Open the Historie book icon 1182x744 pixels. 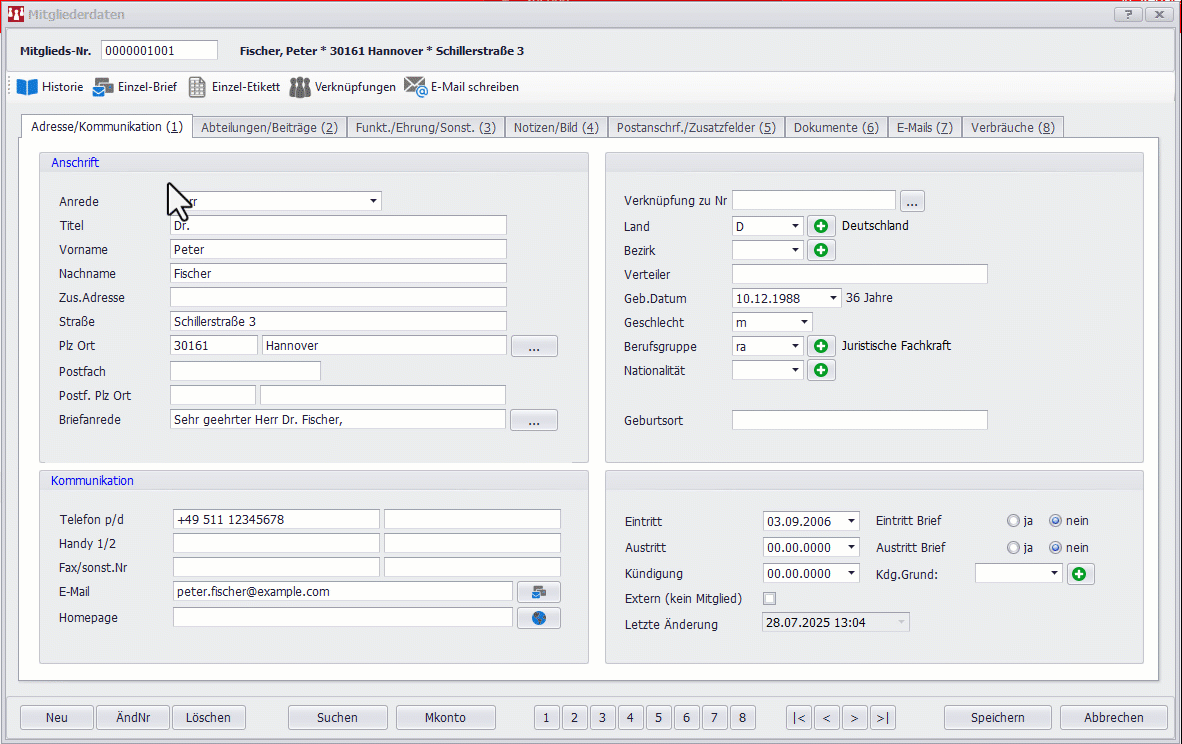coord(27,87)
